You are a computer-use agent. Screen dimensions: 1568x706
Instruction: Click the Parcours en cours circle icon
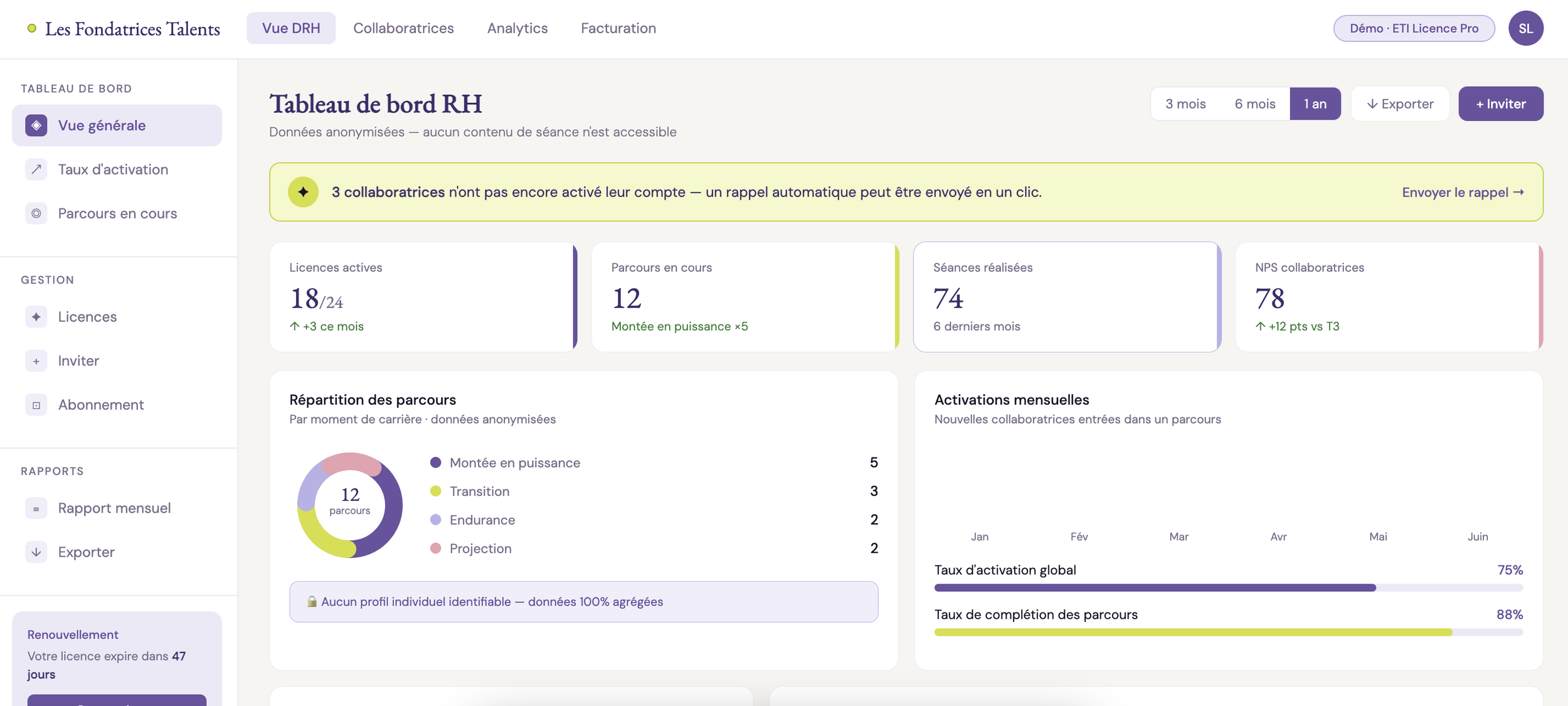tap(36, 213)
